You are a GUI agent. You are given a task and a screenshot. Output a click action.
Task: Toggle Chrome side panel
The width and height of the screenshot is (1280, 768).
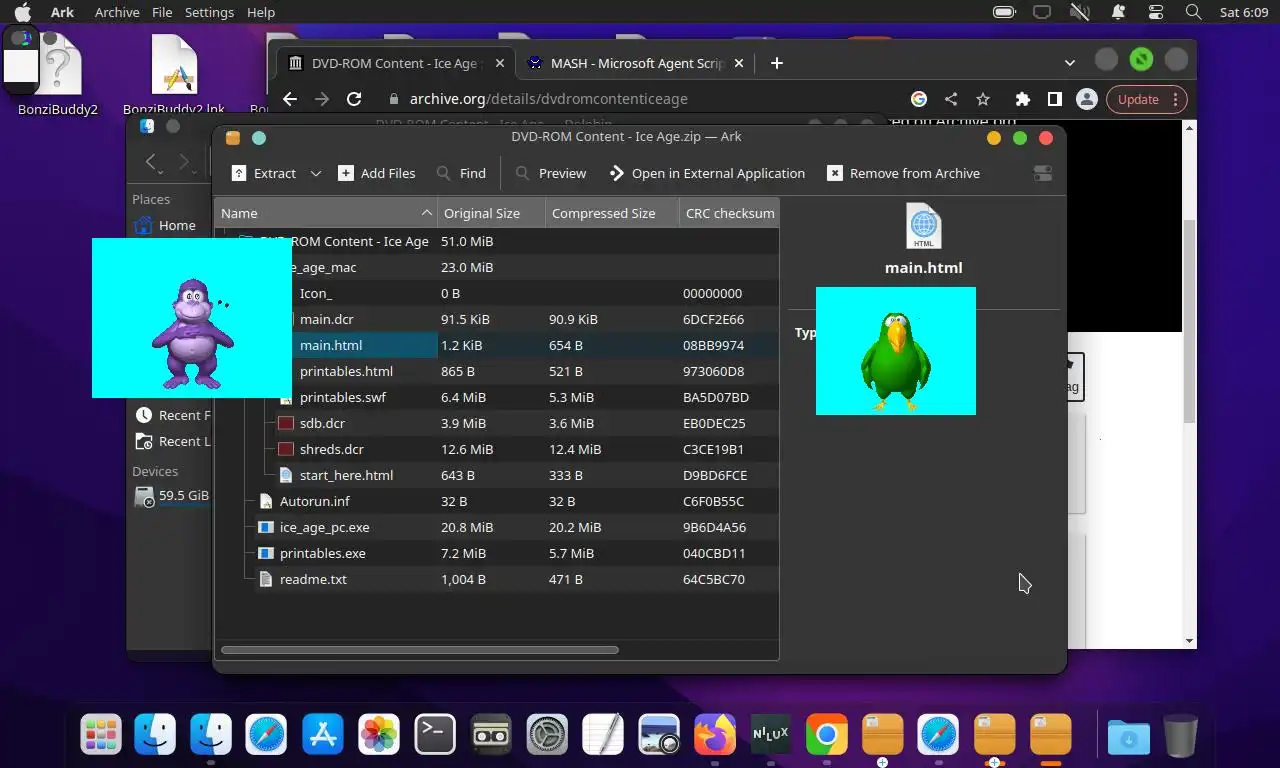(1054, 99)
